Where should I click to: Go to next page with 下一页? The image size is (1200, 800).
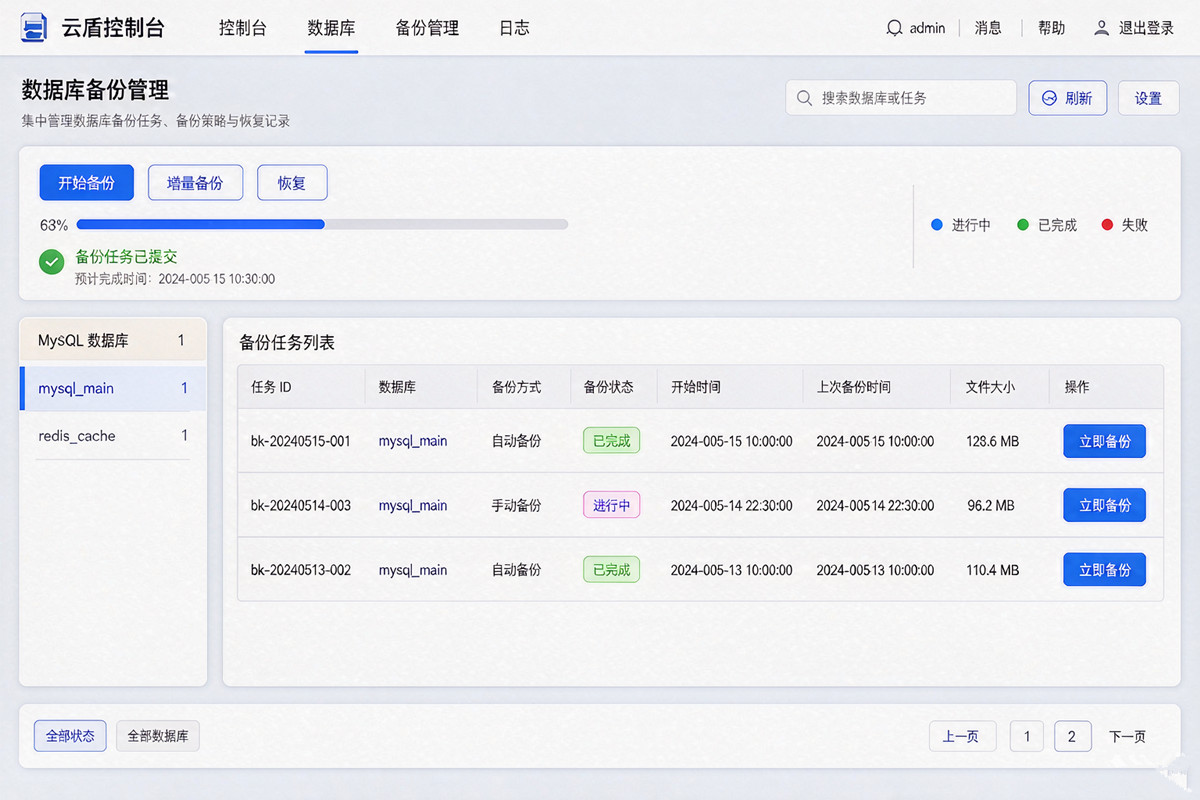(x=1127, y=736)
